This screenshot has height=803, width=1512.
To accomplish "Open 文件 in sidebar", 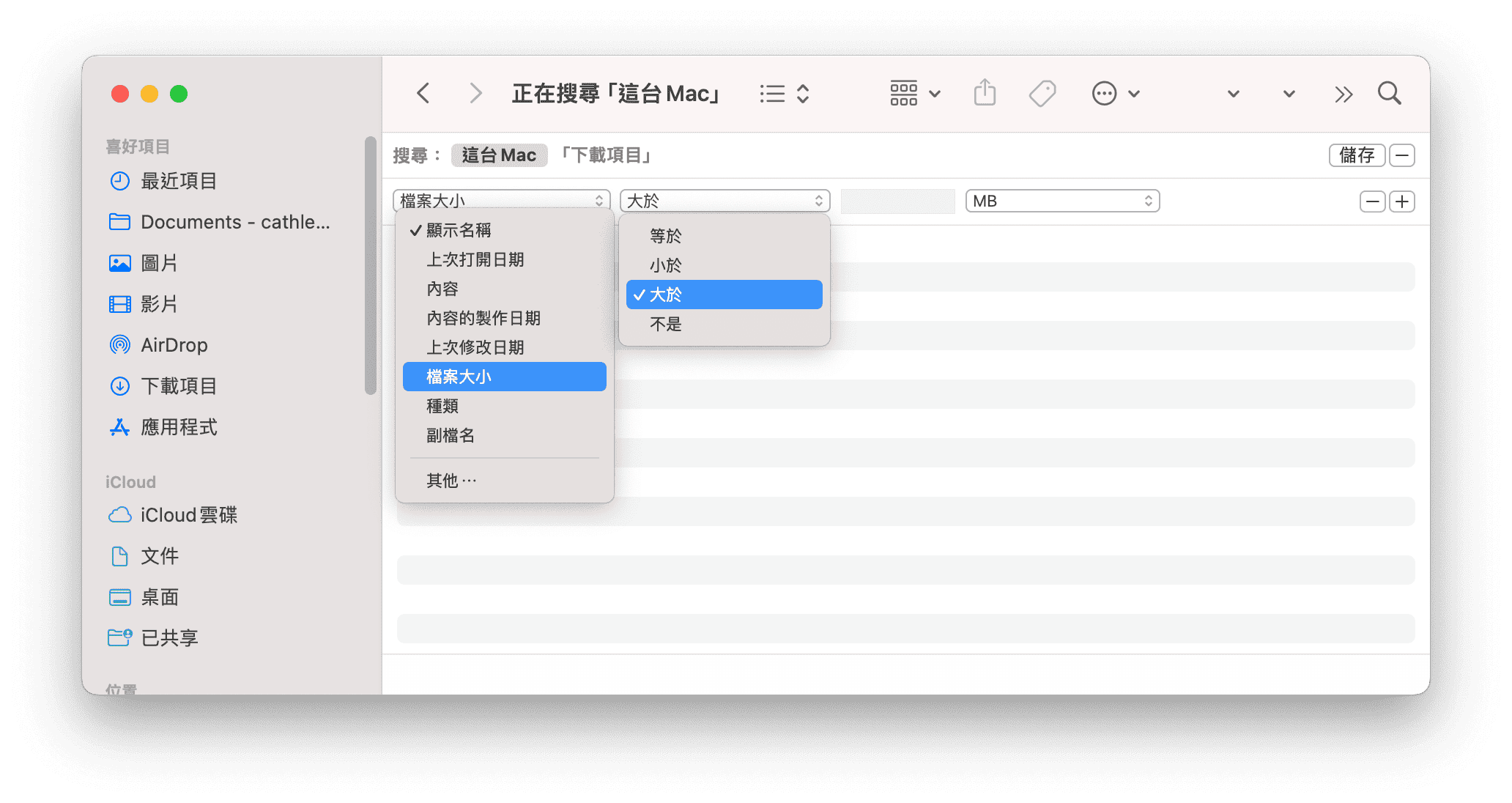I will click(144, 556).
